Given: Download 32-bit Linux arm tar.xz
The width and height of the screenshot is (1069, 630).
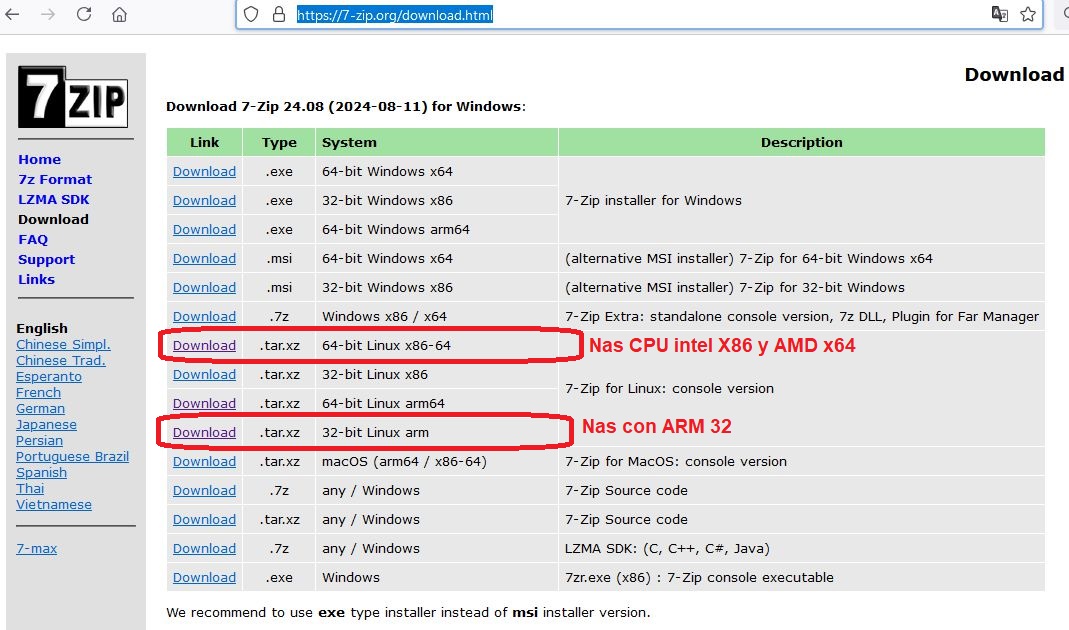Looking at the screenshot, I should point(204,433).
